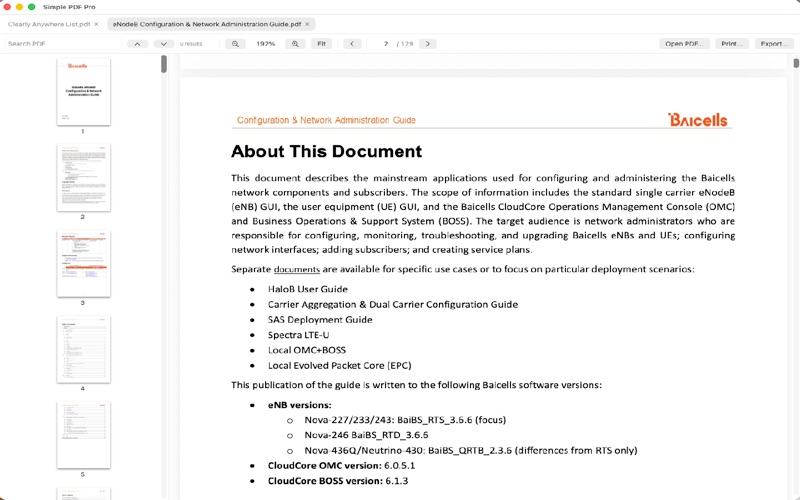The image size is (800, 500).
Task: Click the Export button
Action: point(773,44)
